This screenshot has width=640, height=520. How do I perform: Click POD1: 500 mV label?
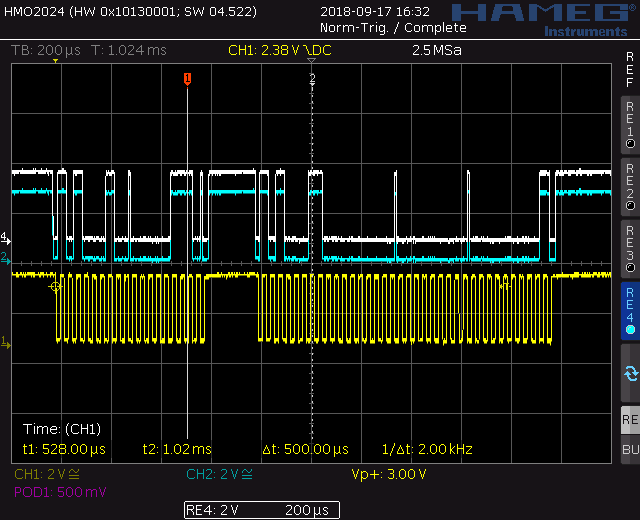60,492
